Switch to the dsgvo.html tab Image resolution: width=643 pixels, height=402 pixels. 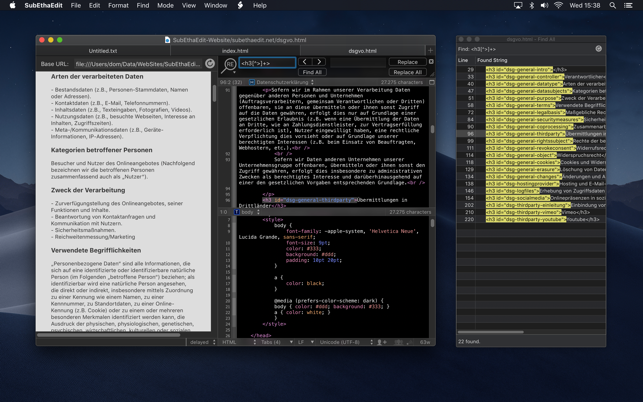[x=363, y=51]
